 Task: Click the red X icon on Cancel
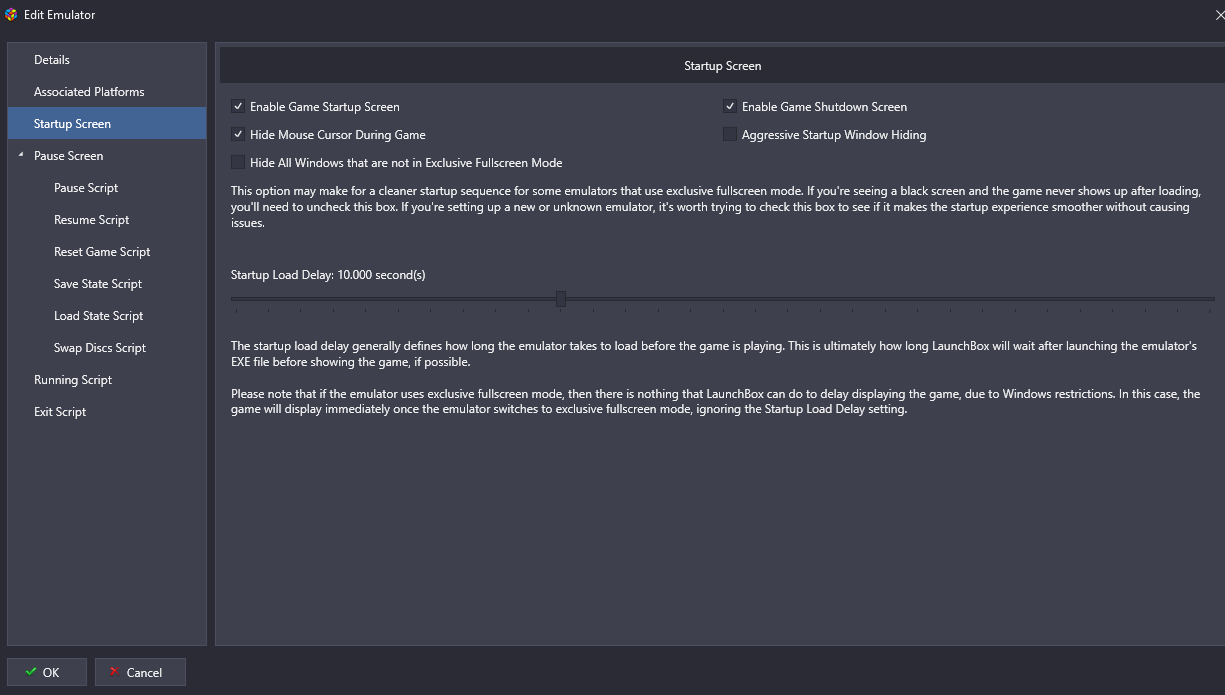(x=115, y=672)
